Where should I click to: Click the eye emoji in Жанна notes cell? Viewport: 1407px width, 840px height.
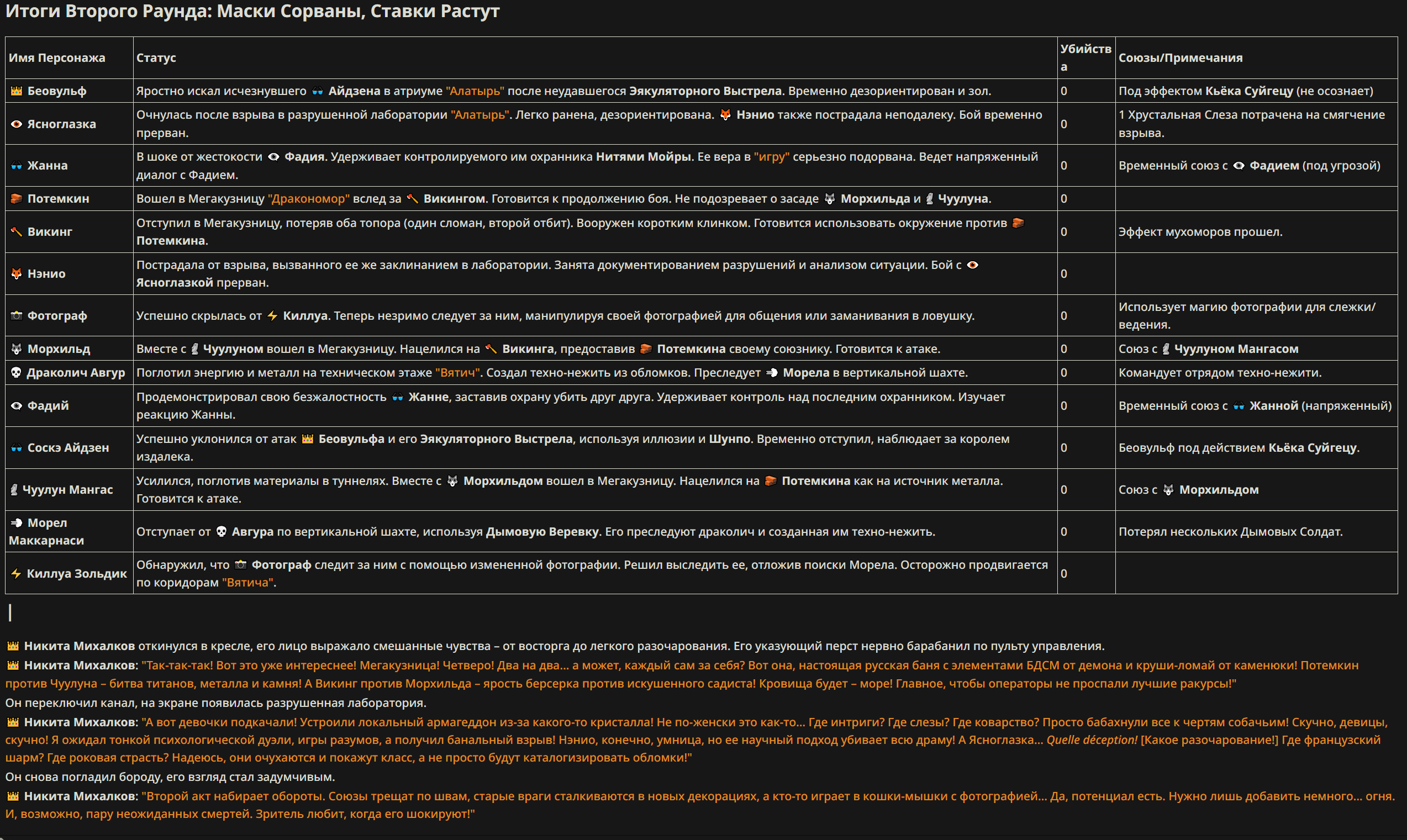1239,166
